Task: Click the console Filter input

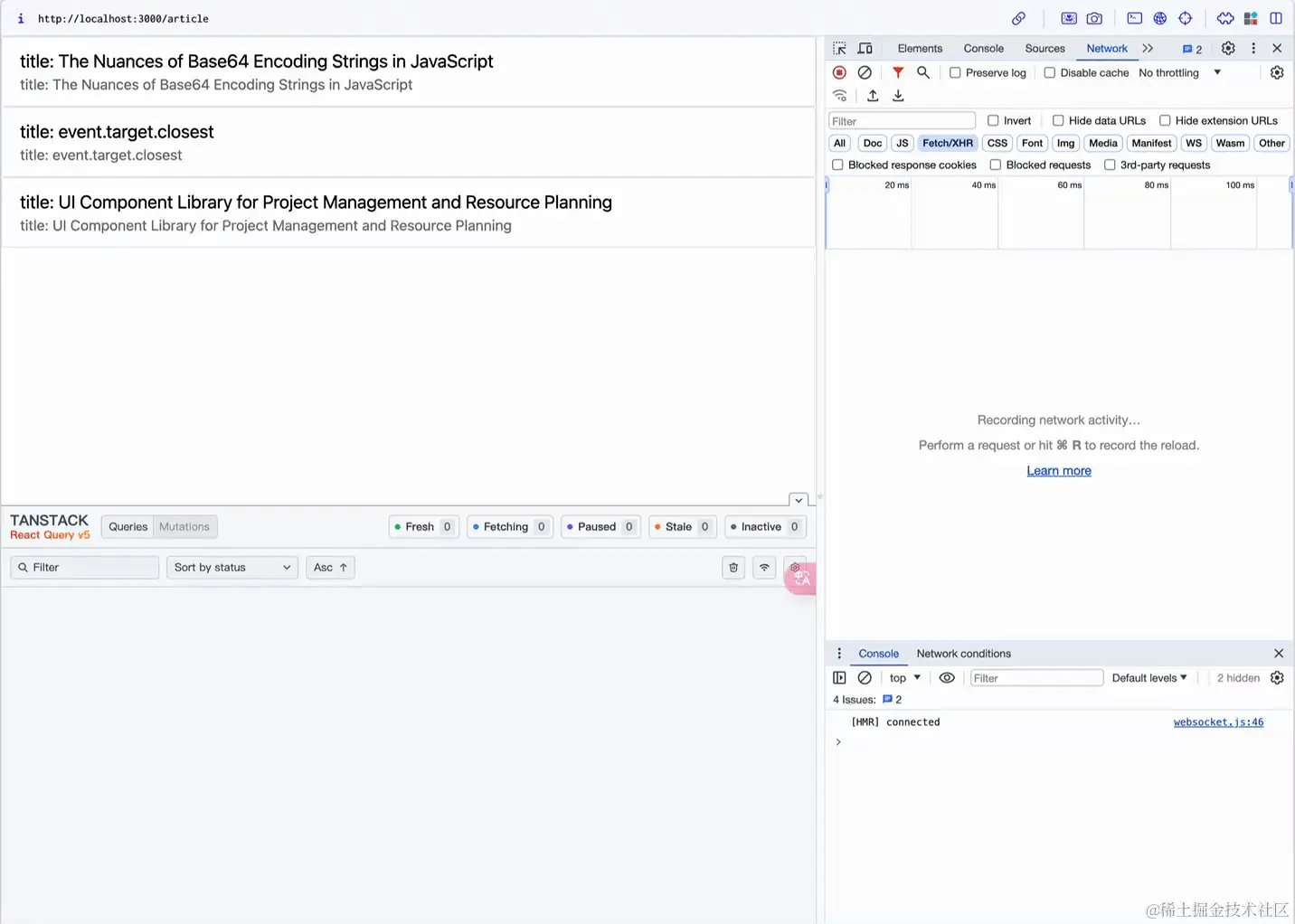Action: point(1036,678)
